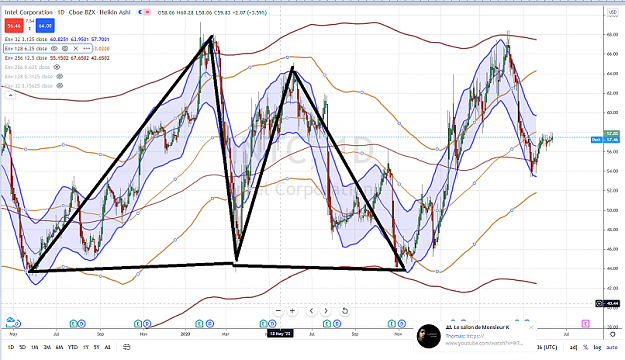
Task: Click the earnings E marker near July
Action: pos(73,324)
